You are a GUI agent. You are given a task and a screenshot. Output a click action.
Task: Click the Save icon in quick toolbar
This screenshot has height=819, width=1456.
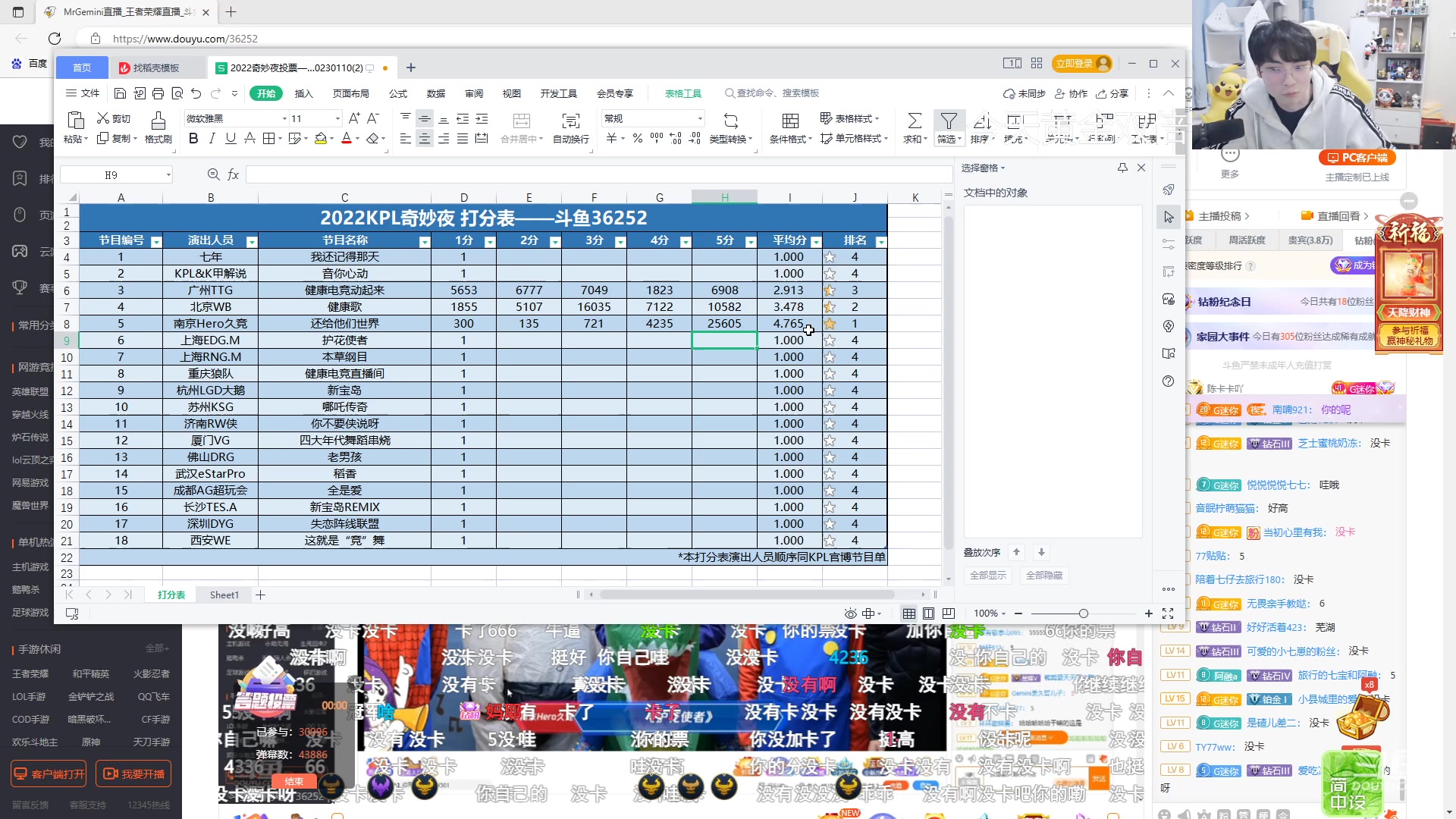point(120,93)
